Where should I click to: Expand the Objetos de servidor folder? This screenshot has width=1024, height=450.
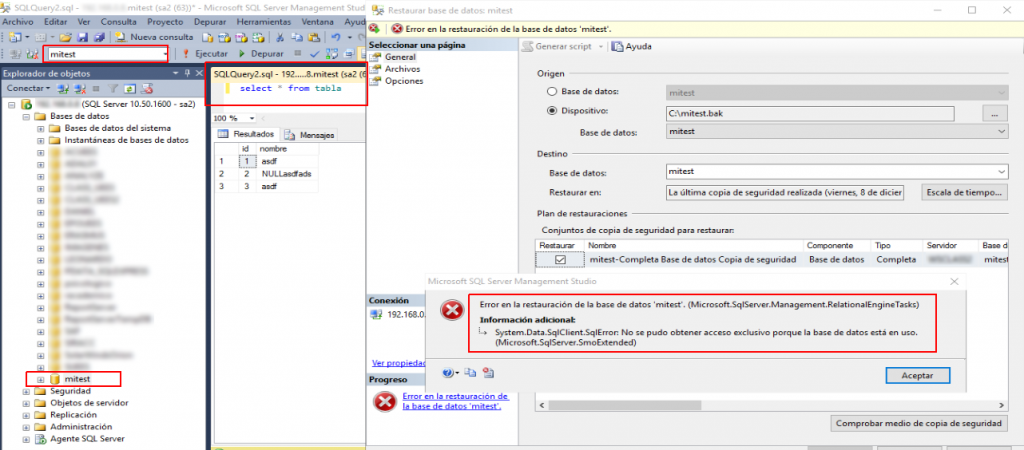pos(26,403)
